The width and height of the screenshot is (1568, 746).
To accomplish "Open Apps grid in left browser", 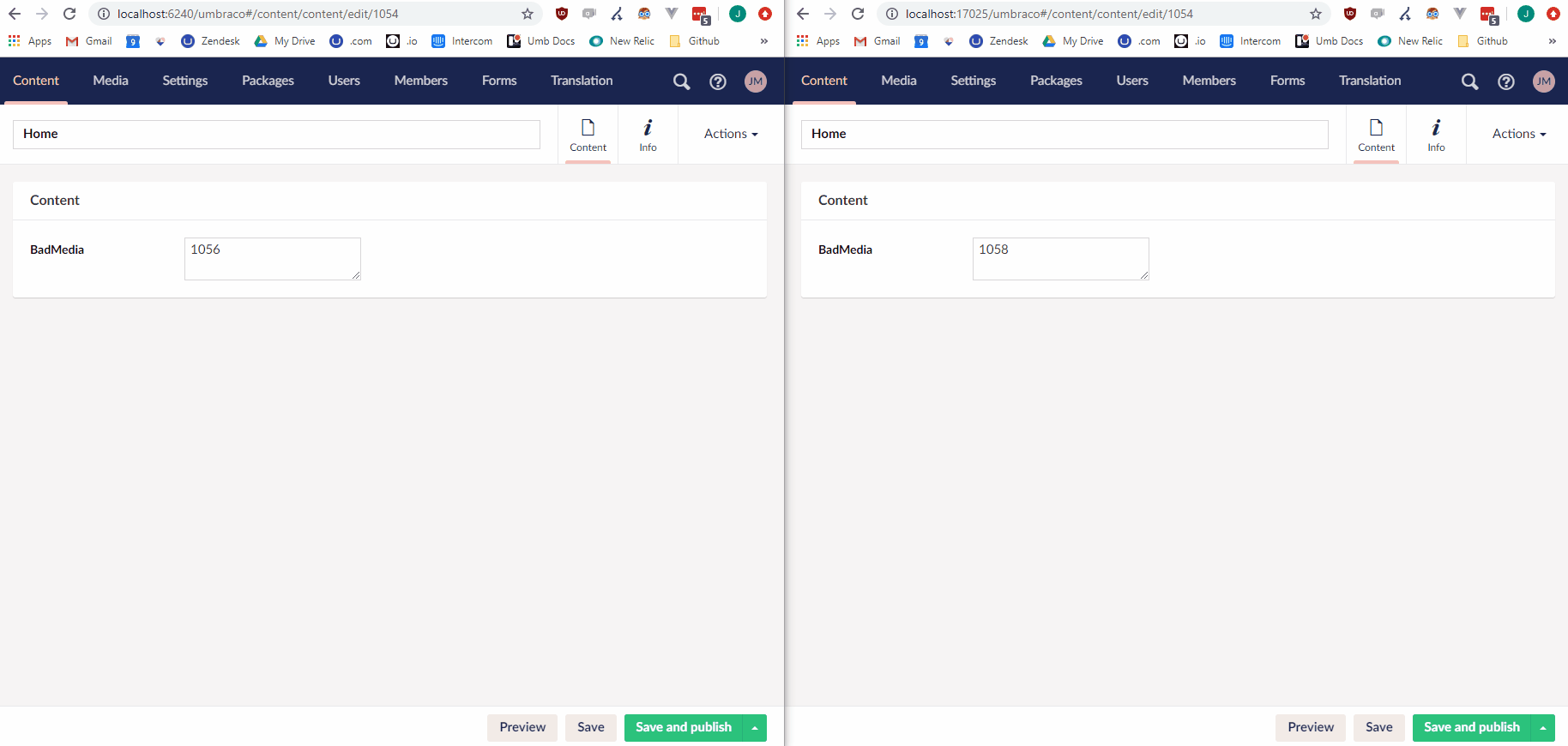I will (30, 41).
